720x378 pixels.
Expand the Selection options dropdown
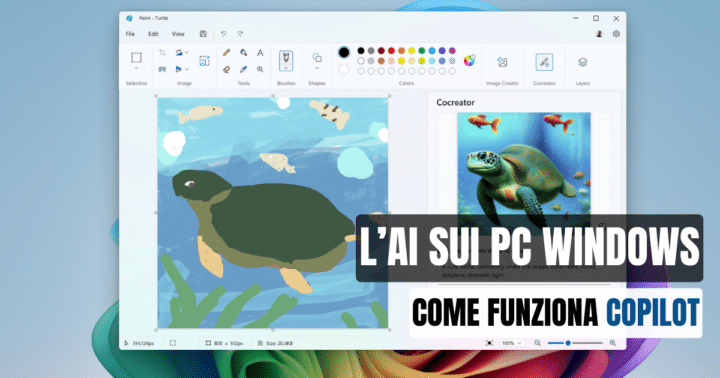pos(136,68)
